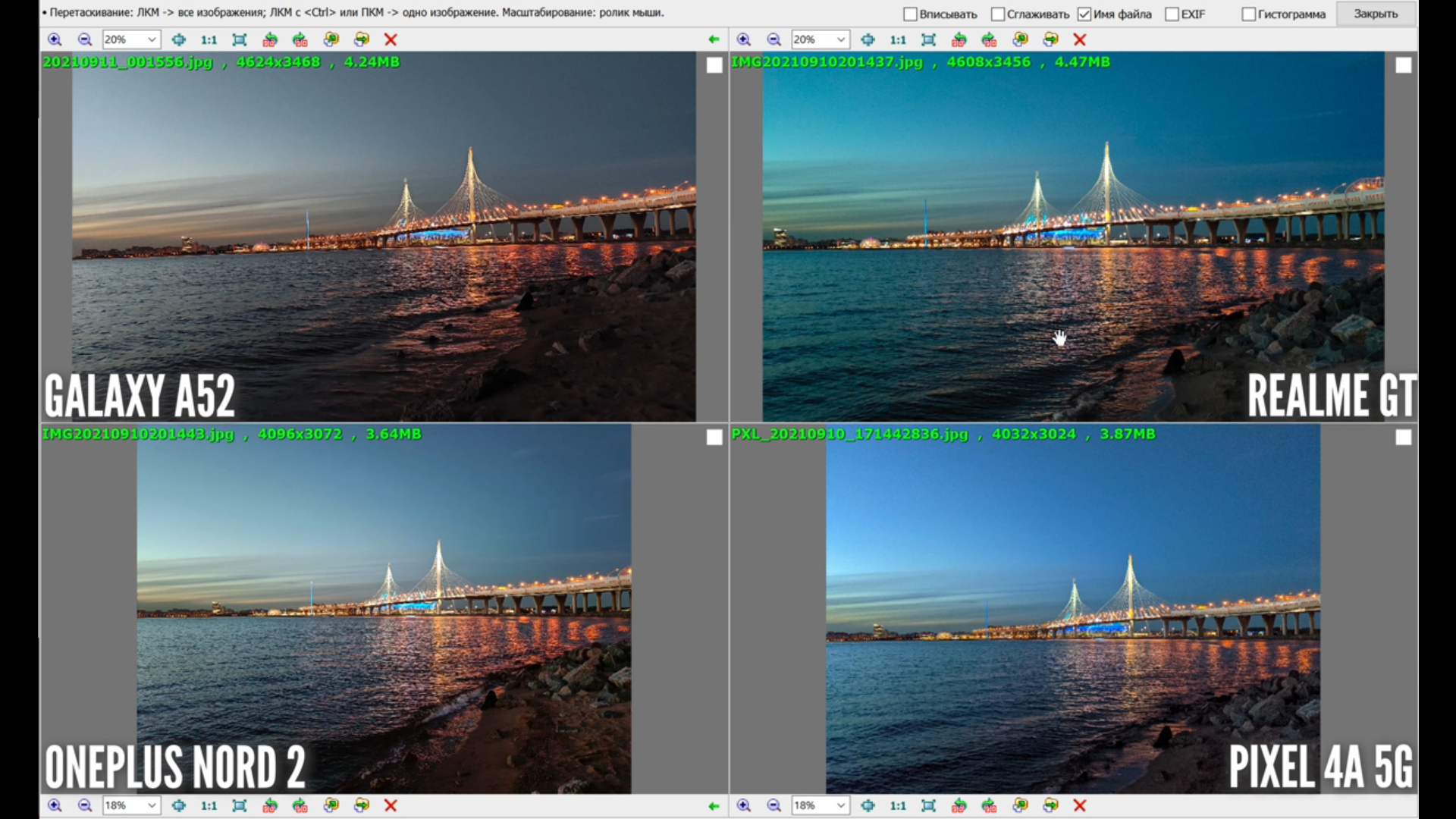Open zoom dropdown in Galaxy A52 panel
This screenshot has width=1456, height=819.
152,39
